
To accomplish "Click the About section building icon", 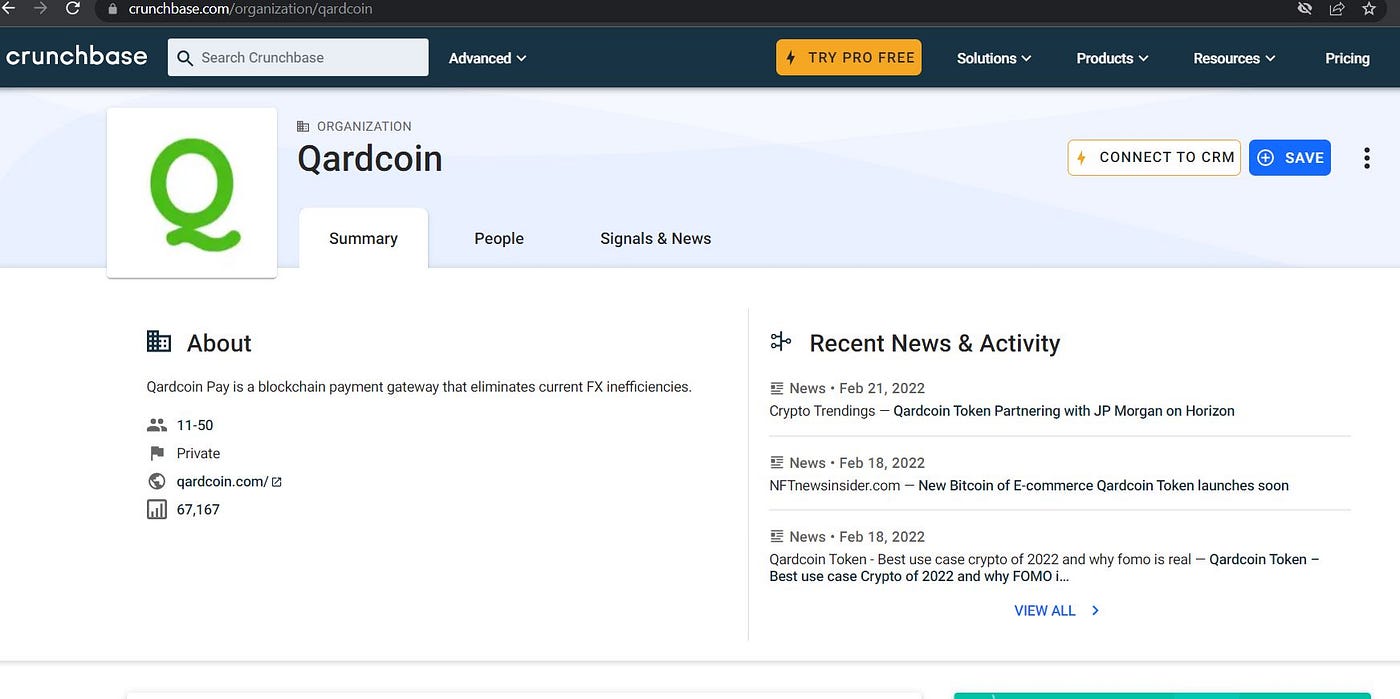I will pos(159,342).
